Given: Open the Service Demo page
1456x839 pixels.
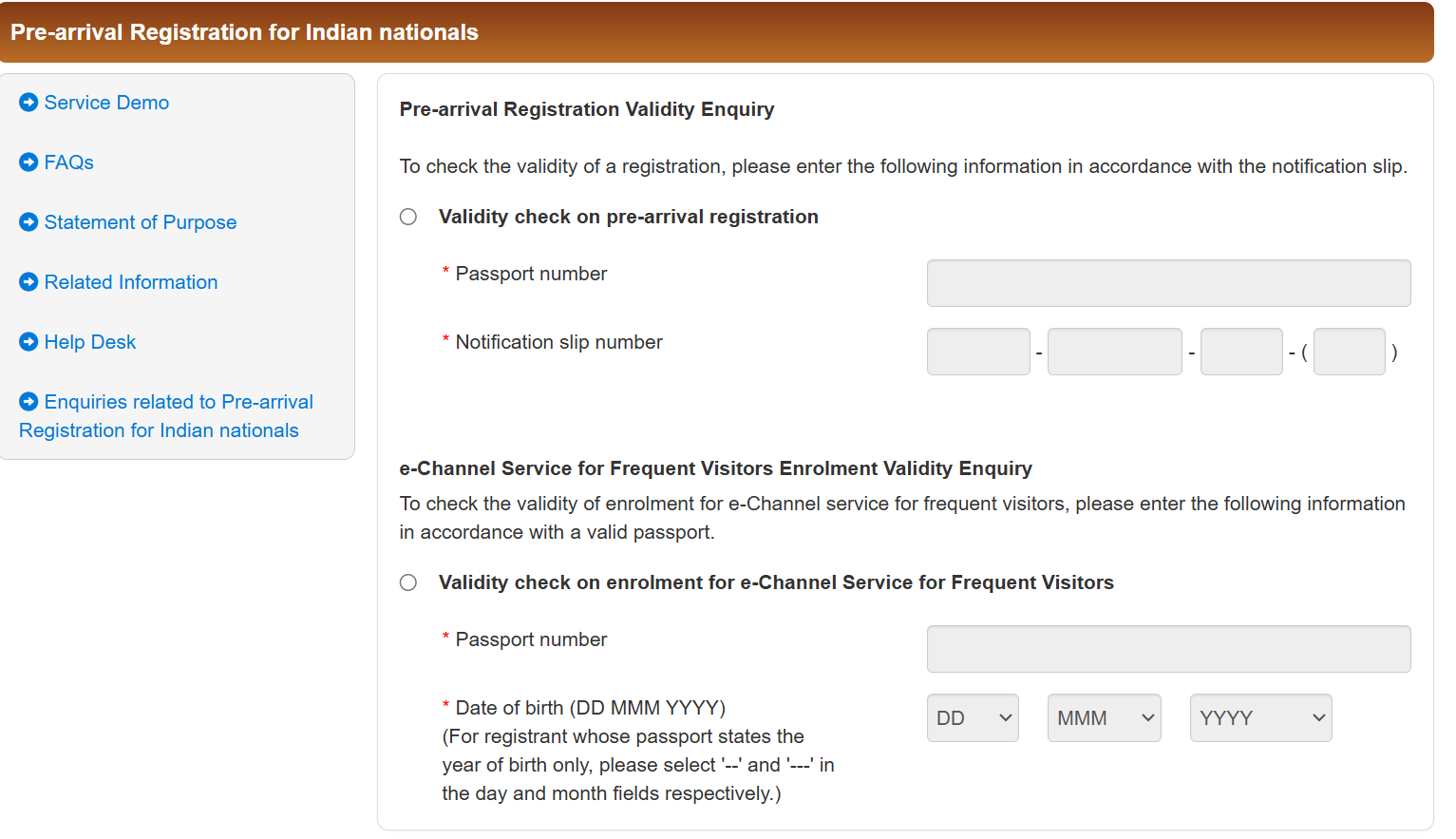Looking at the screenshot, I should (106, 103).
